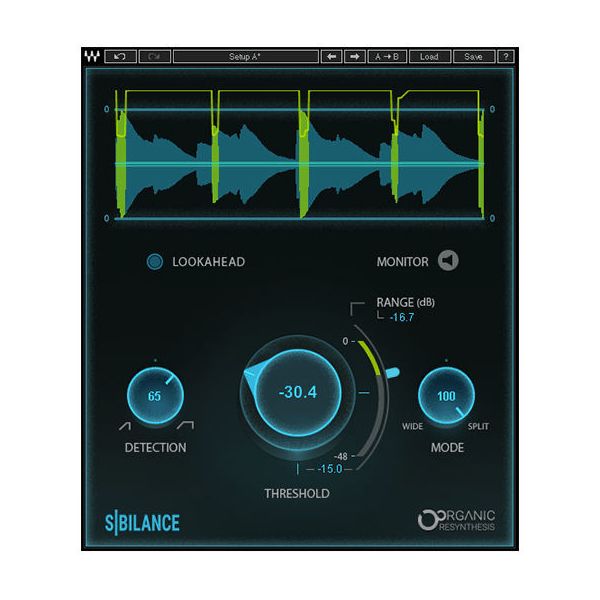600x600 pixels.
Task: Click the Organic ReSynthesis logo
Action: point(456,520)
